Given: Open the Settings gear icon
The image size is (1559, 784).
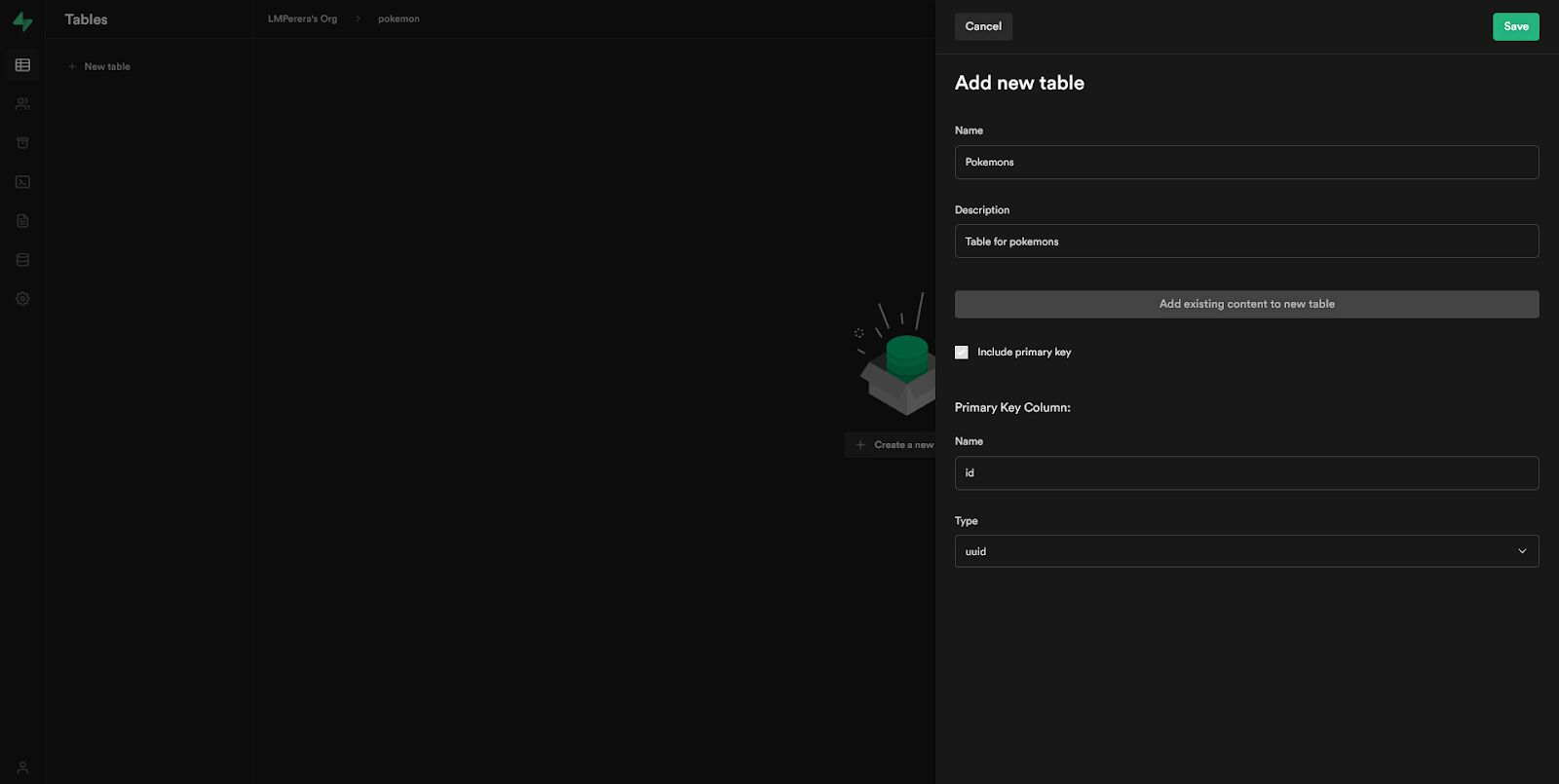Looking at the screenshot, I should click(x=22, y=299).
